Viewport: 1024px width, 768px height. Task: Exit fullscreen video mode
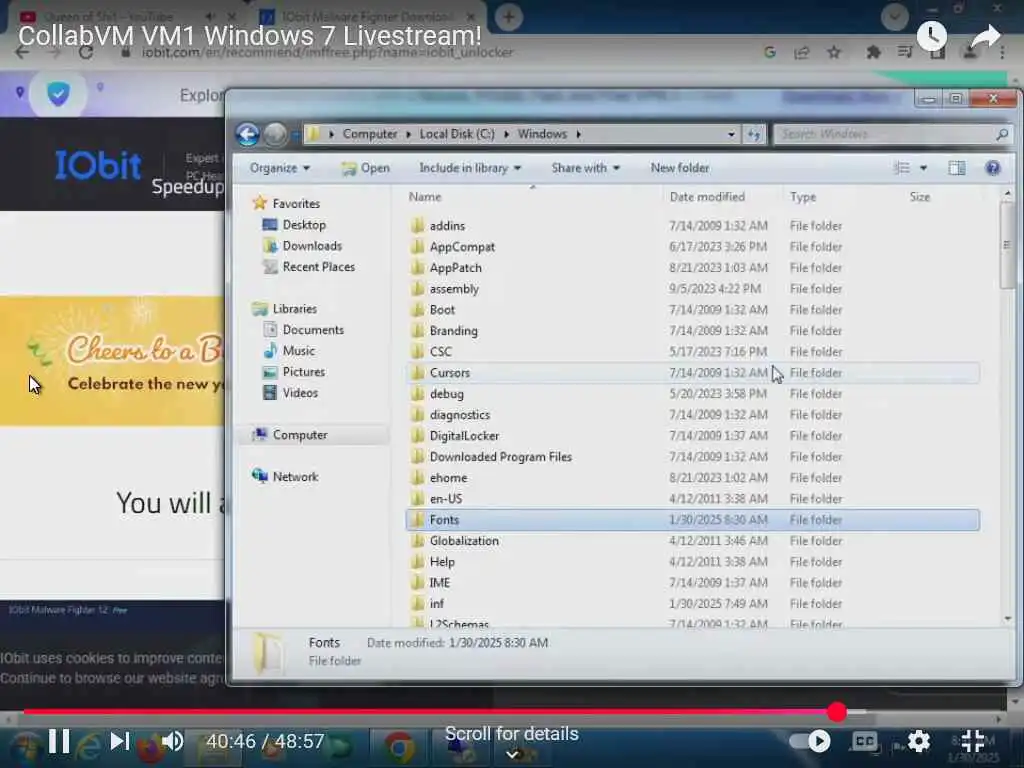click(x=972, y=741)
